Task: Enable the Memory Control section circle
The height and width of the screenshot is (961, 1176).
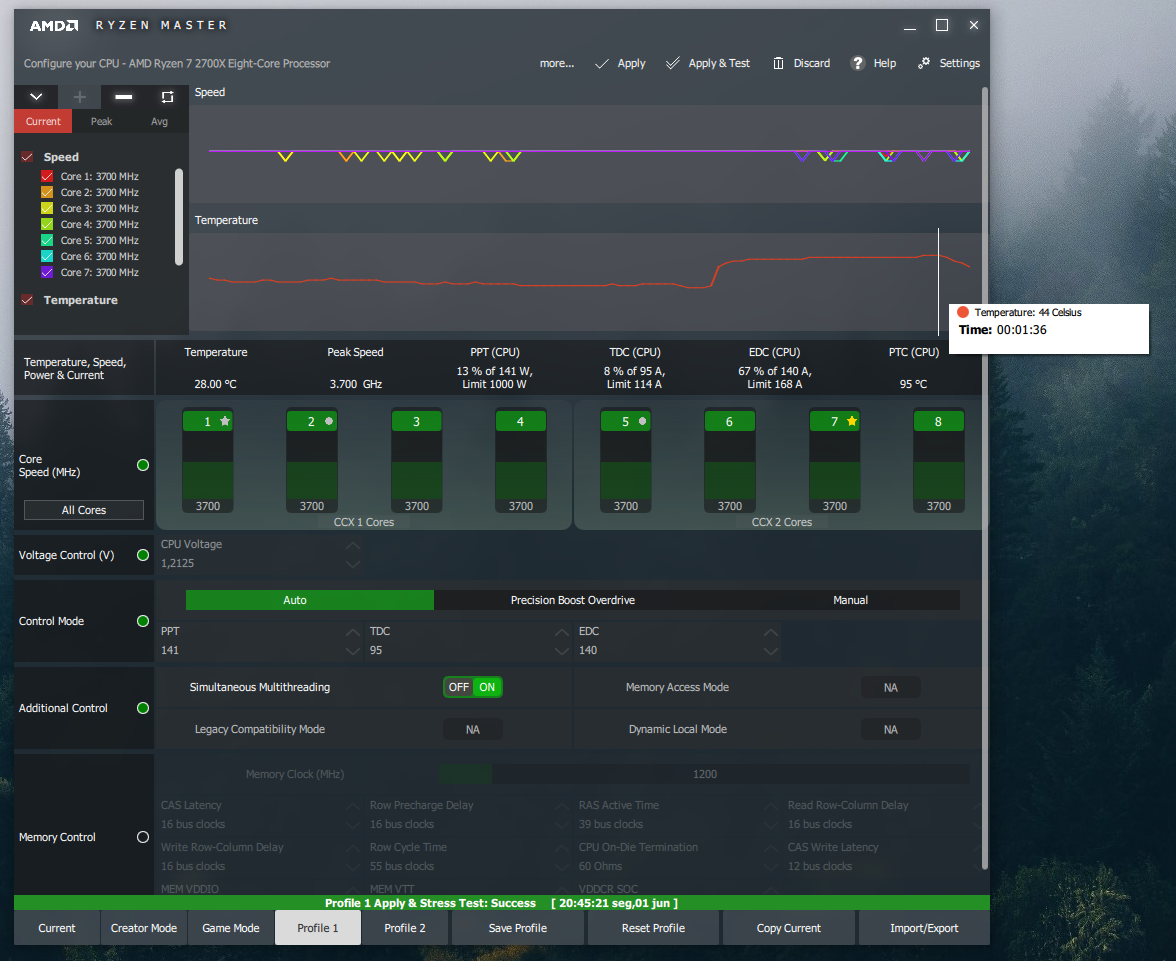Action: [142, 837]
